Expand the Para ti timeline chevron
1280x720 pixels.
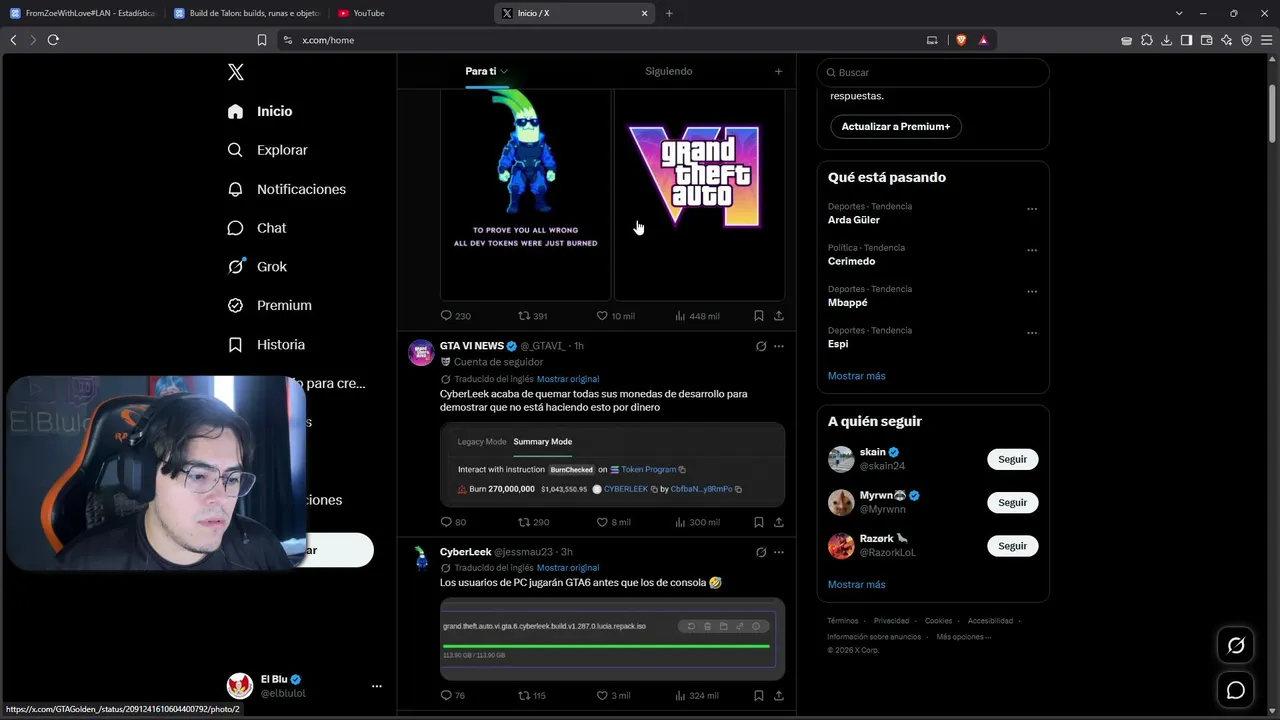504,72
